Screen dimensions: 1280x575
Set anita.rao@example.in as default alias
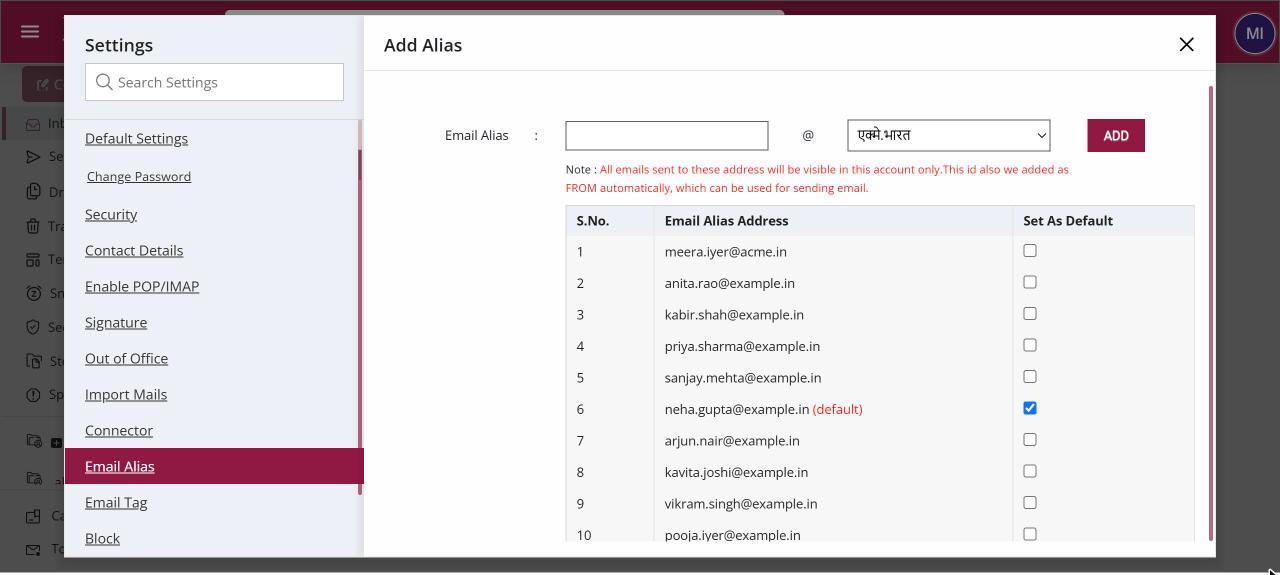1030,282
